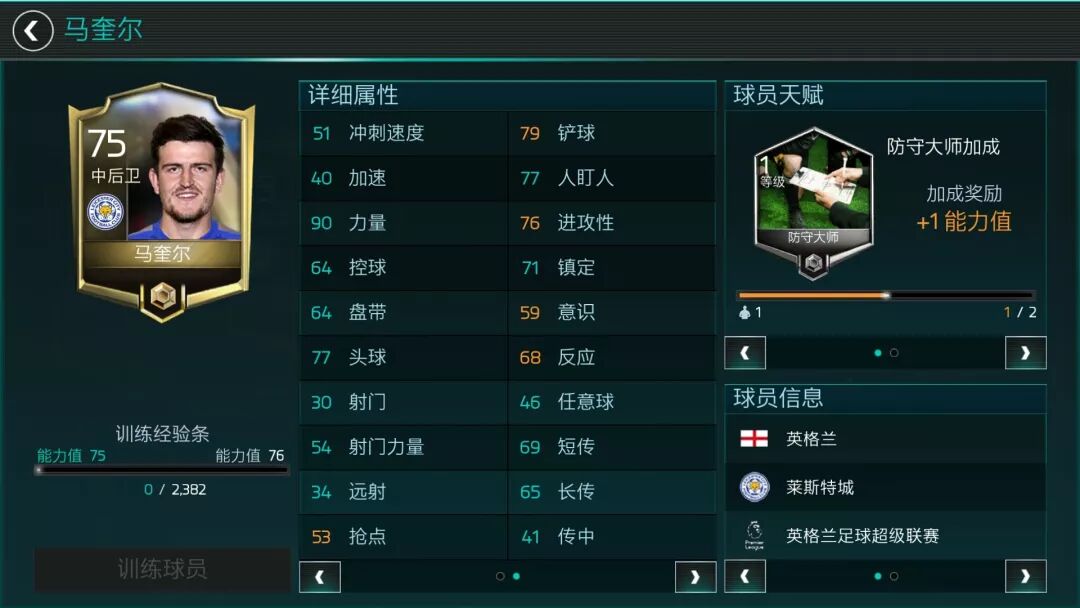Go to the previous player info page
This screenshot has height=608, width=1080.
point(745,576)
